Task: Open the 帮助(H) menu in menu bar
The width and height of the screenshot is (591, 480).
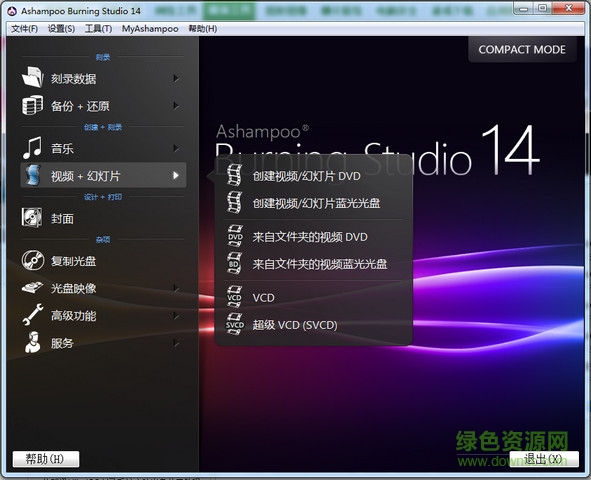Action: tap(203, 29)
